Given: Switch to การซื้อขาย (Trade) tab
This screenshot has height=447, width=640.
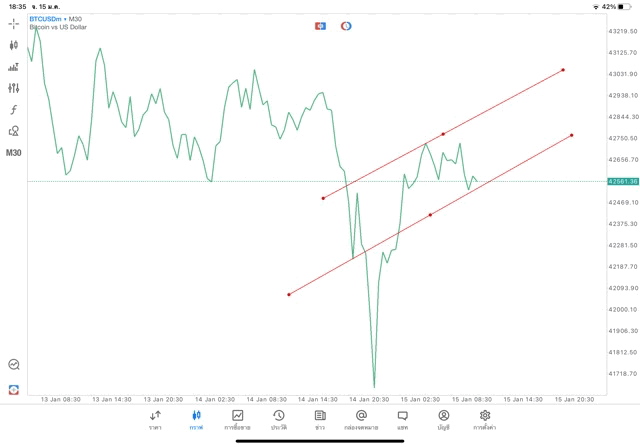Looking at the screenshot, I should (238, 419).
